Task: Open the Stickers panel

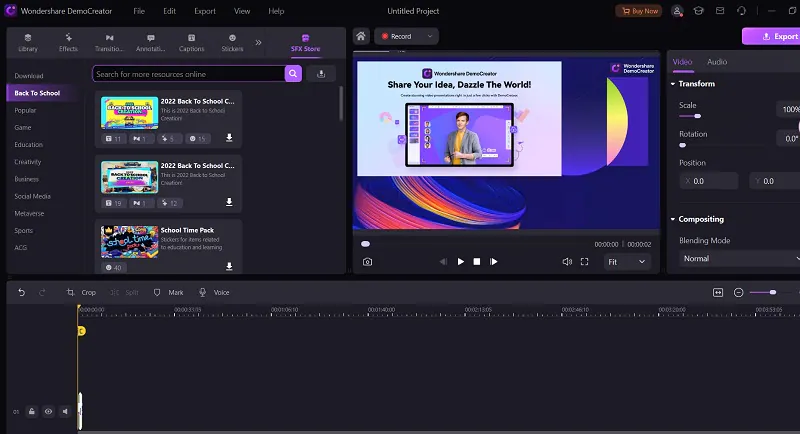Action: 232,43
